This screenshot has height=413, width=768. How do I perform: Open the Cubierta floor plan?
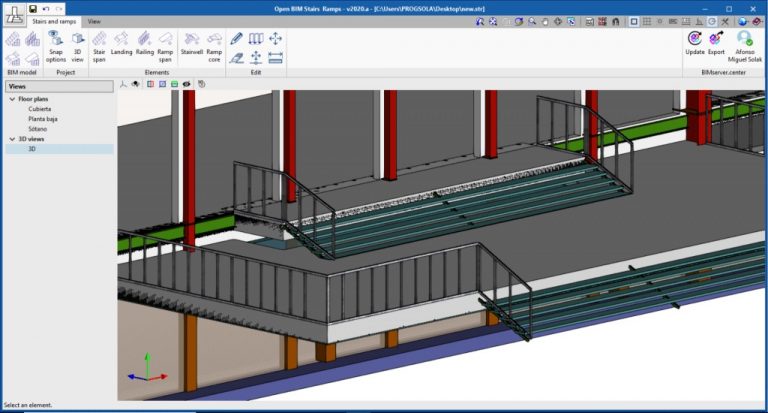tap(40, 109)
